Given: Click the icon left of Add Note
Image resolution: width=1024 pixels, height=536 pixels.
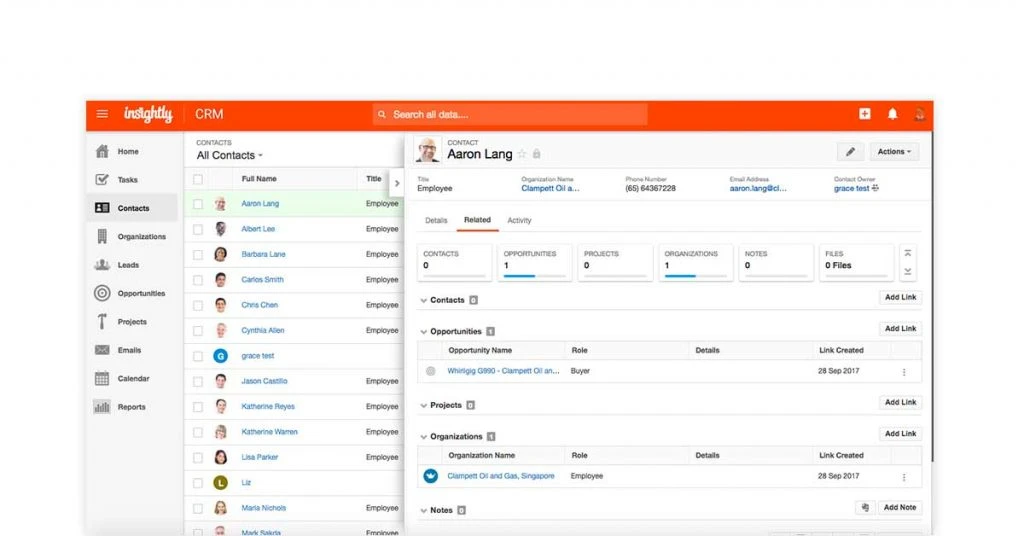Looking at the screenshot, I should (x=865, y=507).
